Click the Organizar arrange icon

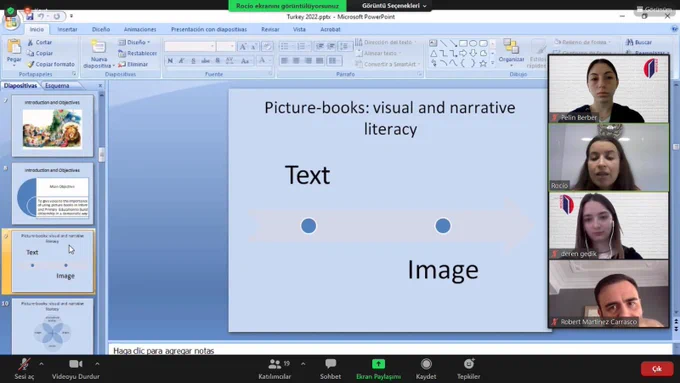[511, 46]
